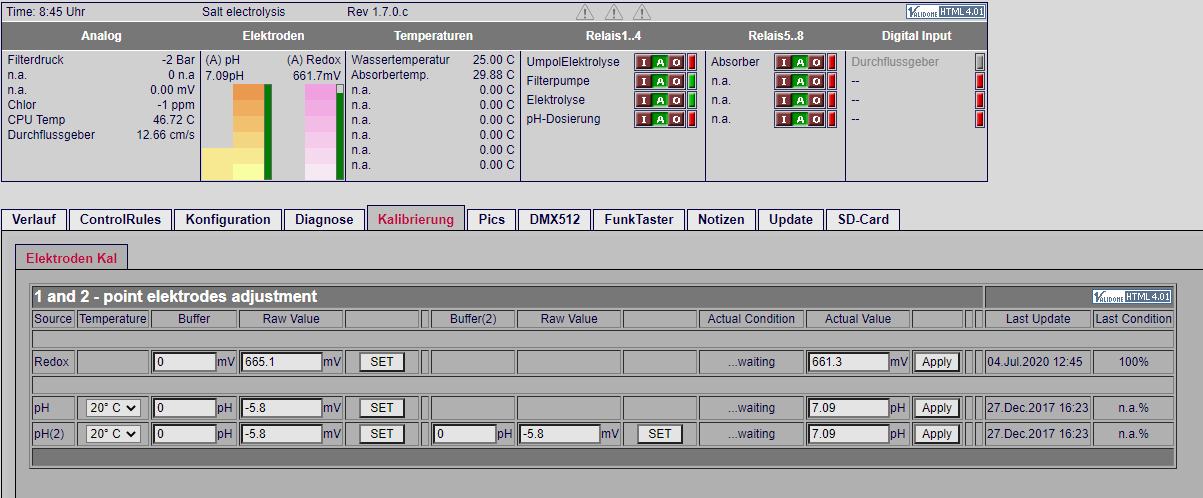This screenshot has width=1203, height=498.
Task: Go to the Notizen tab
Action: pyautogui.click(x=721, y=219)
